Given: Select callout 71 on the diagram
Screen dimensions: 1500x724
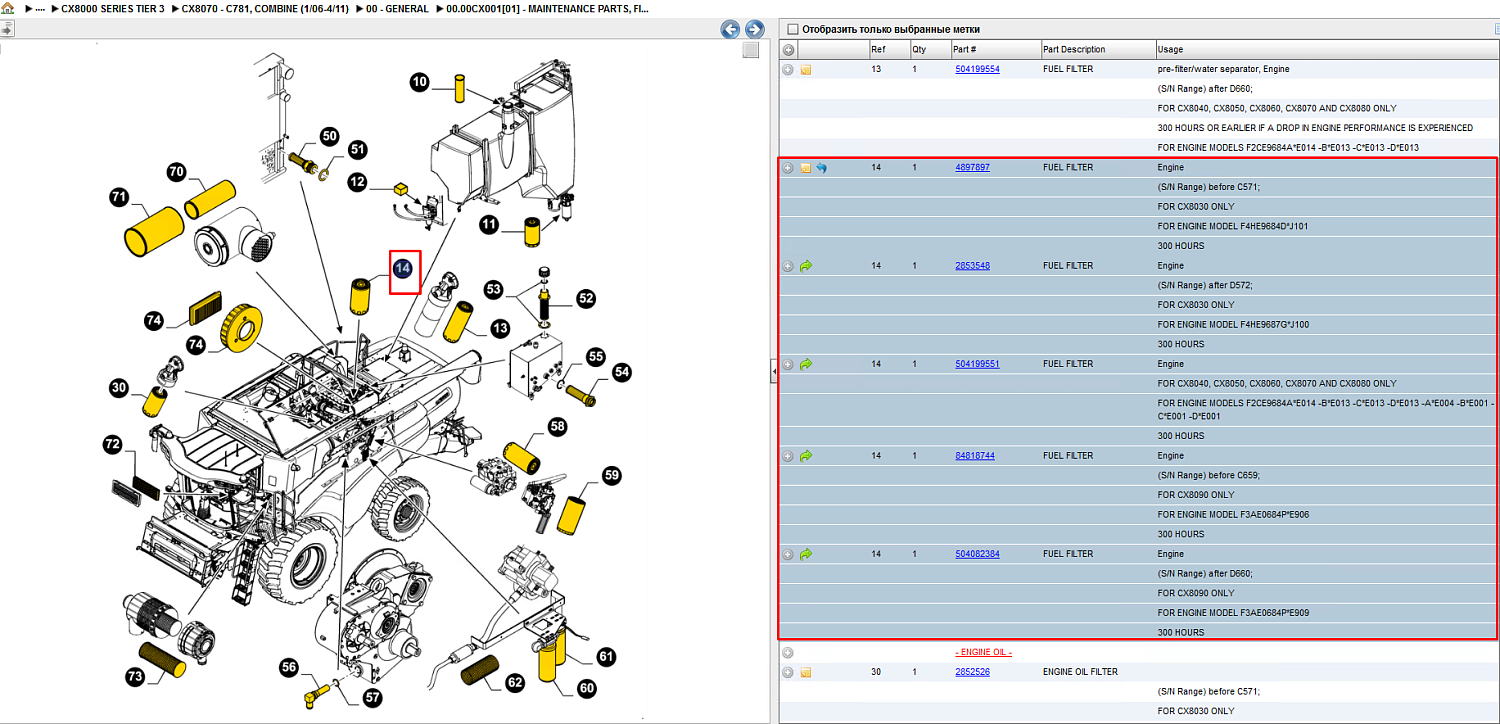Looking at the screenshot, I should tap(119, 198).
